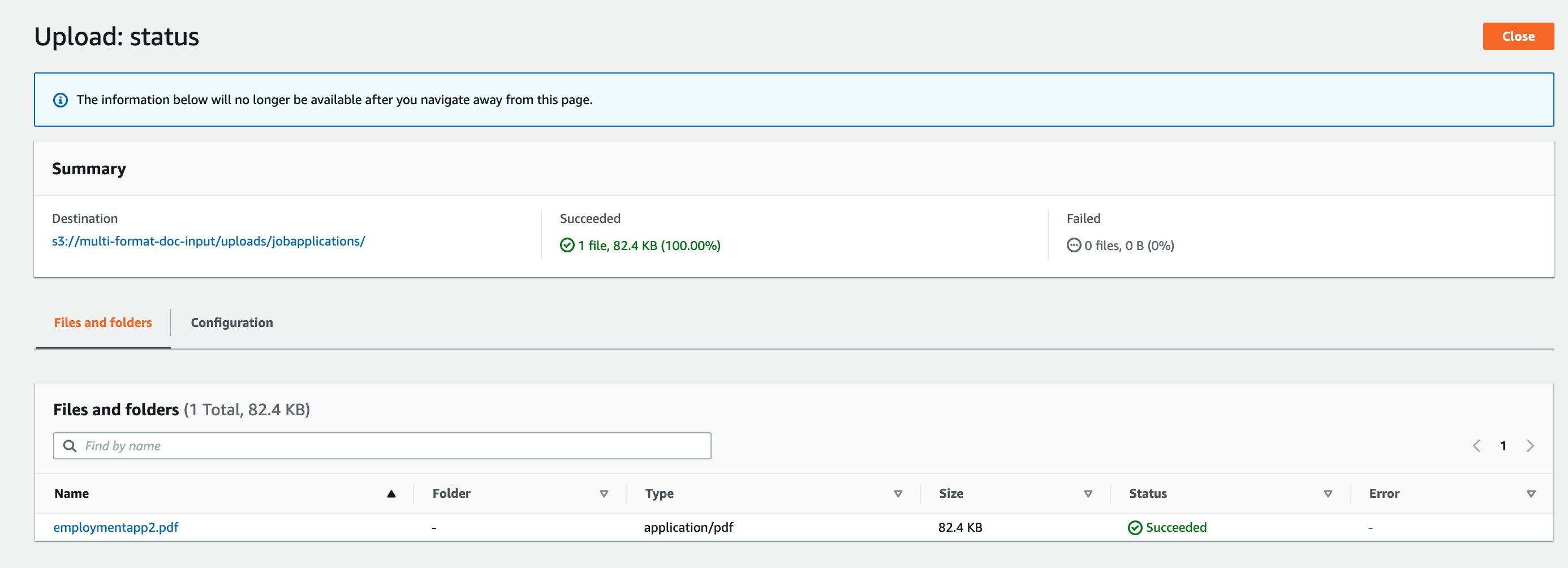Focus the Find by name search field
Image resolution: width=1568 pixels, height=568 pixels.
click(382, 446)
